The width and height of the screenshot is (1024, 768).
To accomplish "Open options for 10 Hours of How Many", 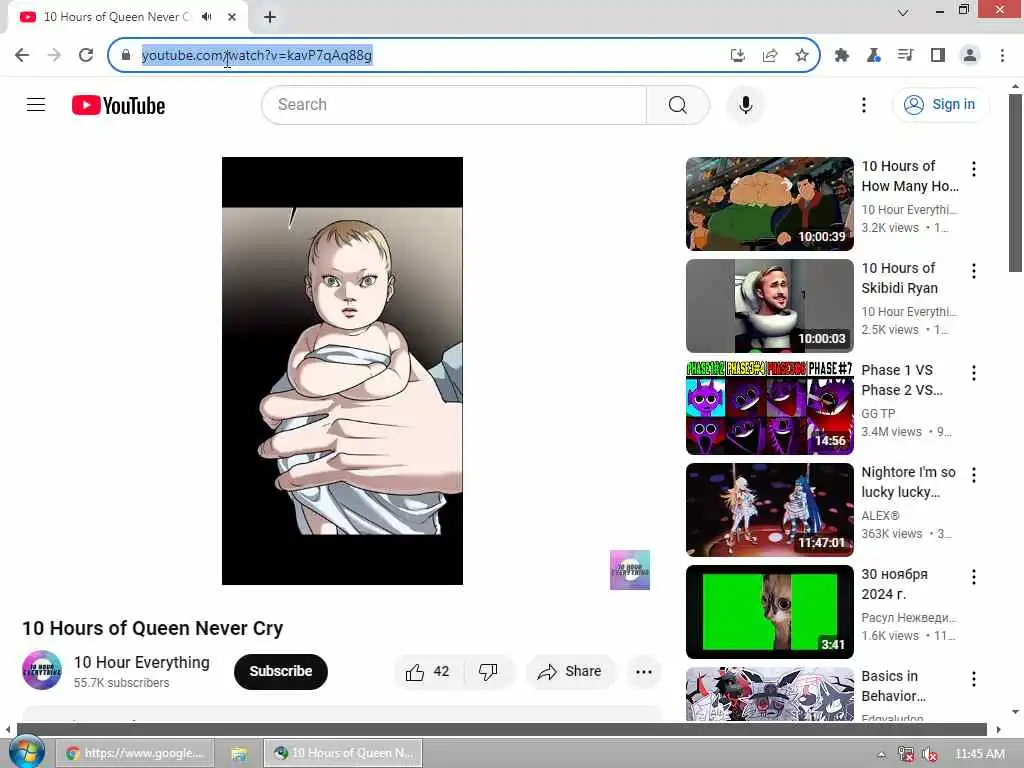I will [x=974, y=169].
